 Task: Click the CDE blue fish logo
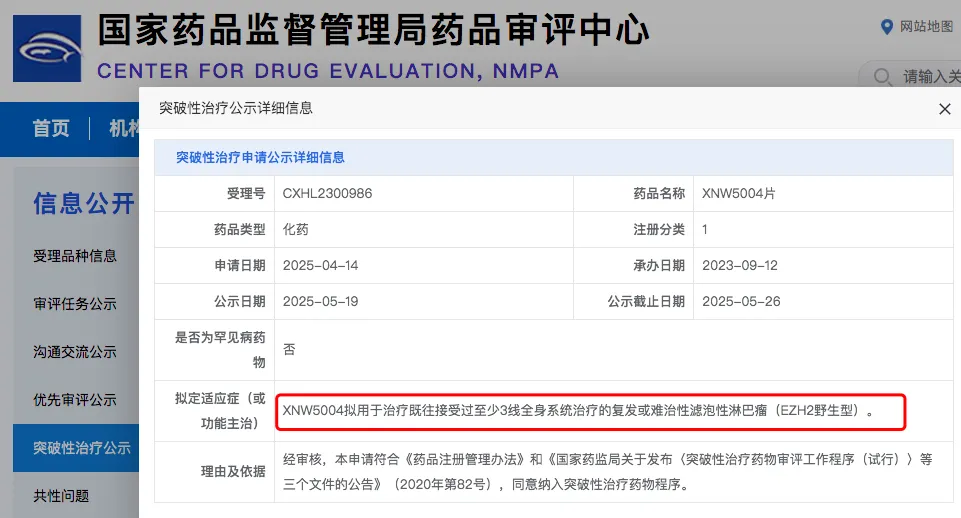(47, 49)
